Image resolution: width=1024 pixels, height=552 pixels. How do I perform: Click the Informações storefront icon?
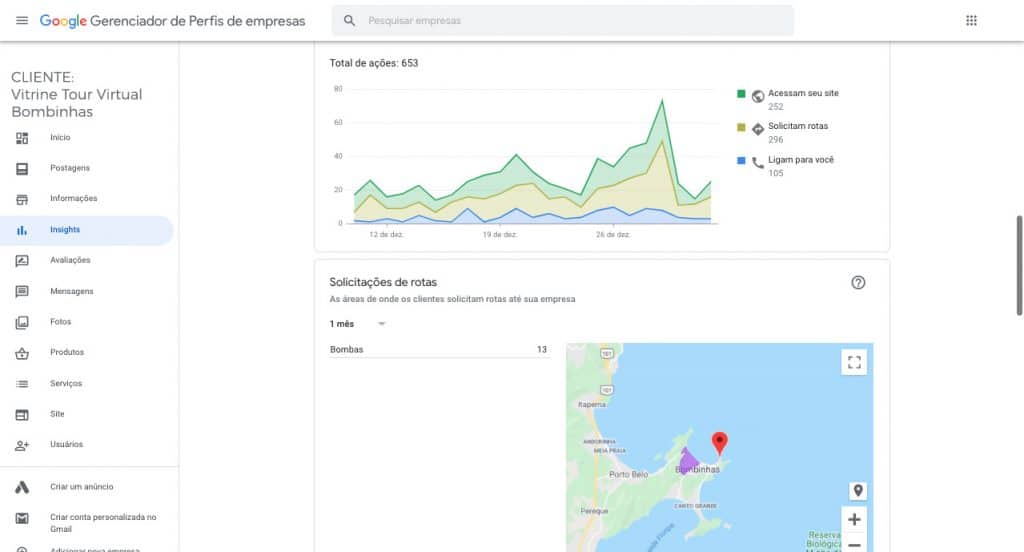click(22, 199)
